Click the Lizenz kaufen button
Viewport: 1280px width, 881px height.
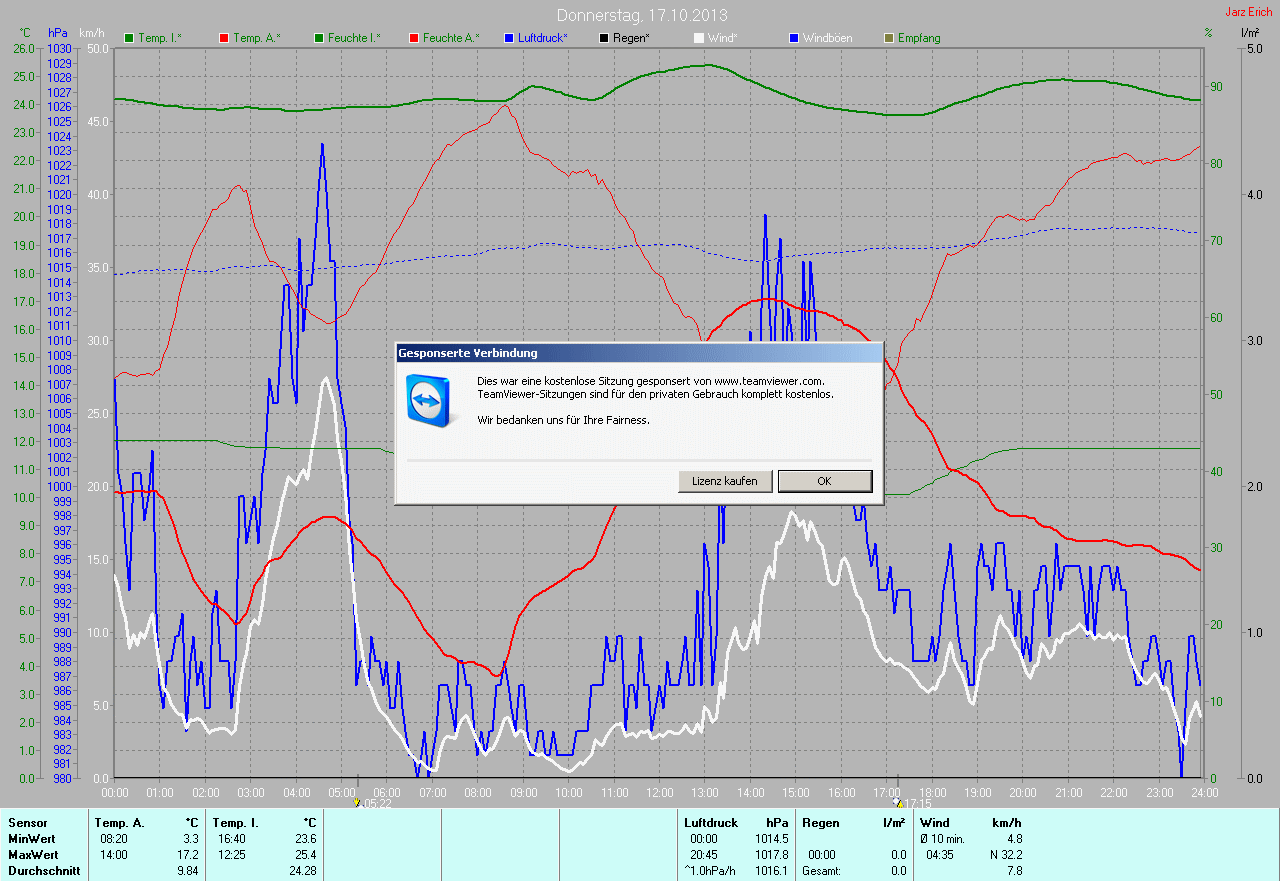(x=725, y=481)
